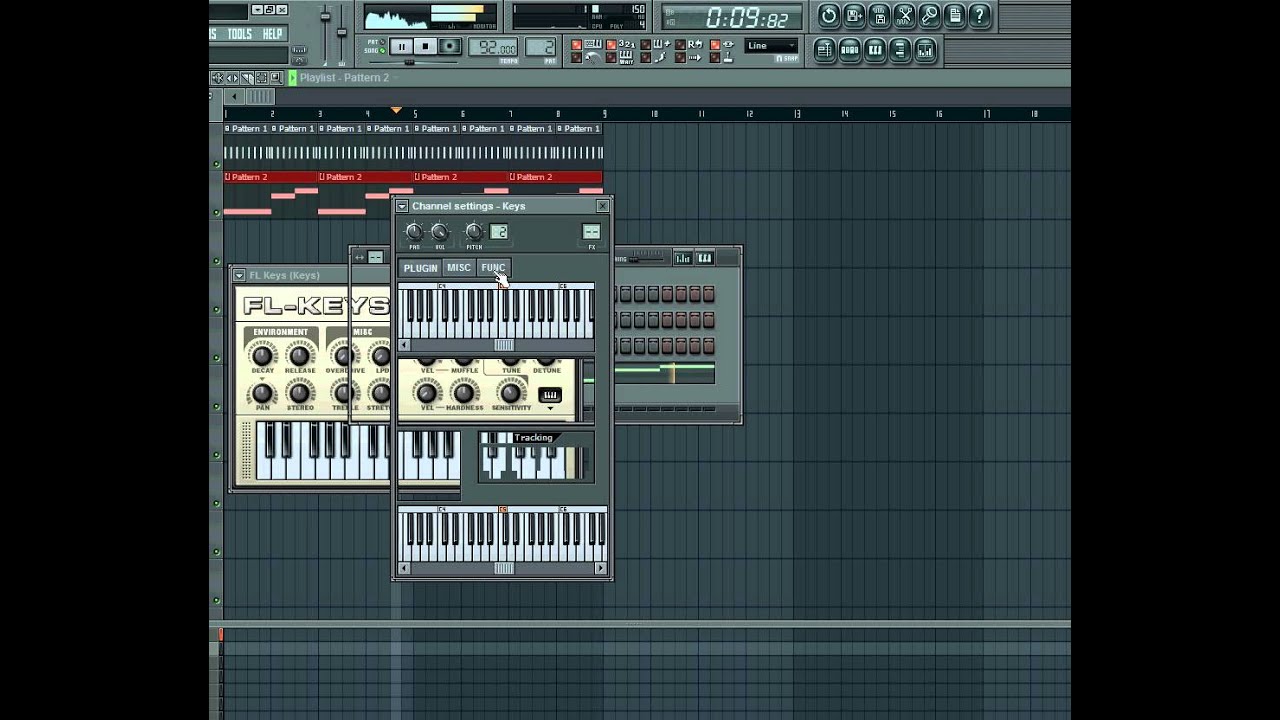Click upper keyboard scrollbar thumb in Channel settings
Screen dimensions: 1280x720
click(504, 345)
